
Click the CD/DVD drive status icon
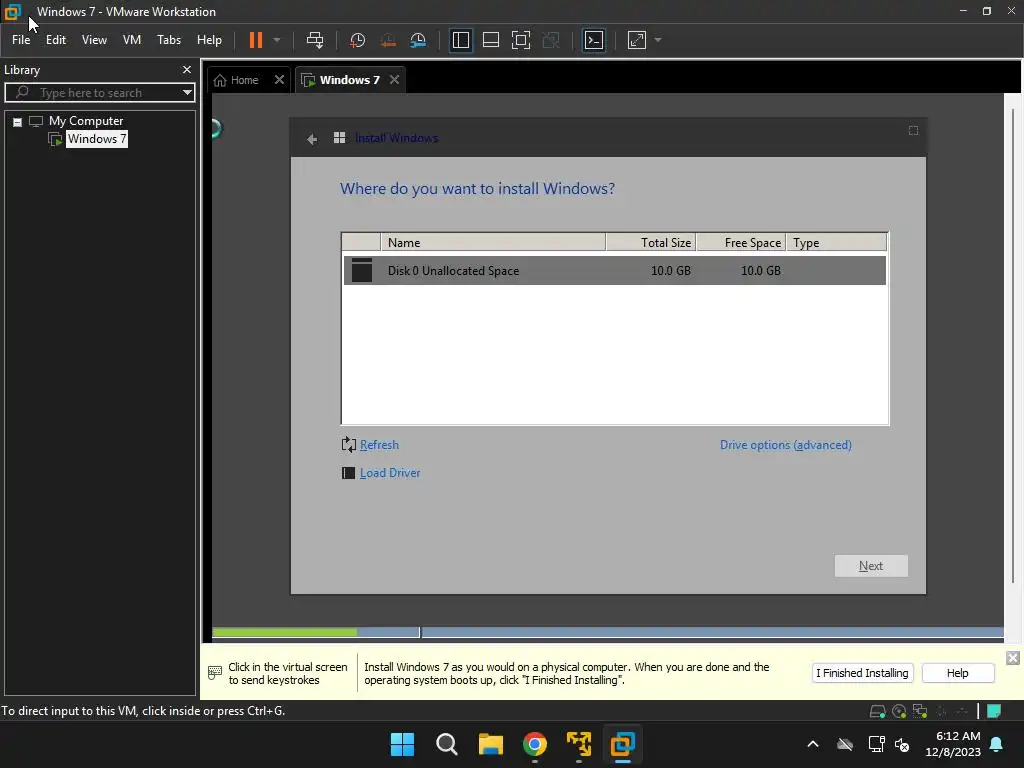[899, 711]
